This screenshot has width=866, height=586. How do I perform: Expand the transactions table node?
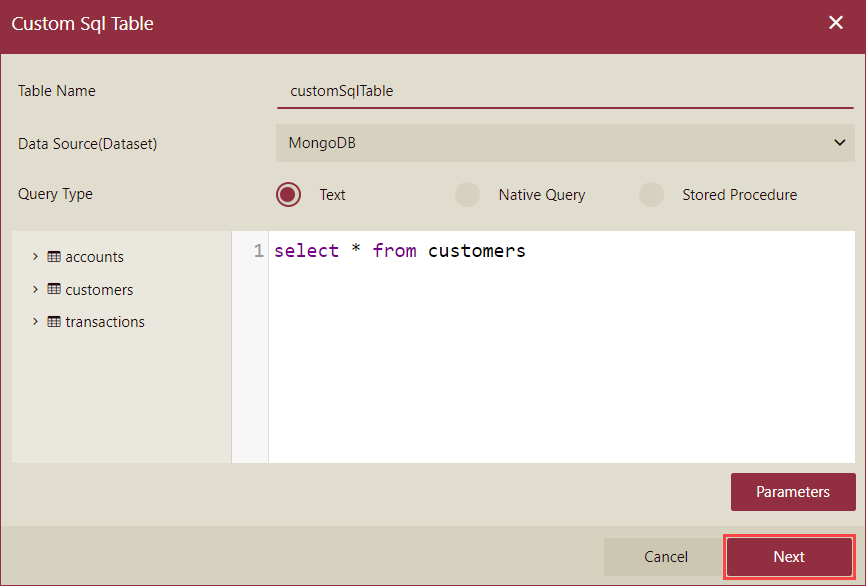pos(35,322)
